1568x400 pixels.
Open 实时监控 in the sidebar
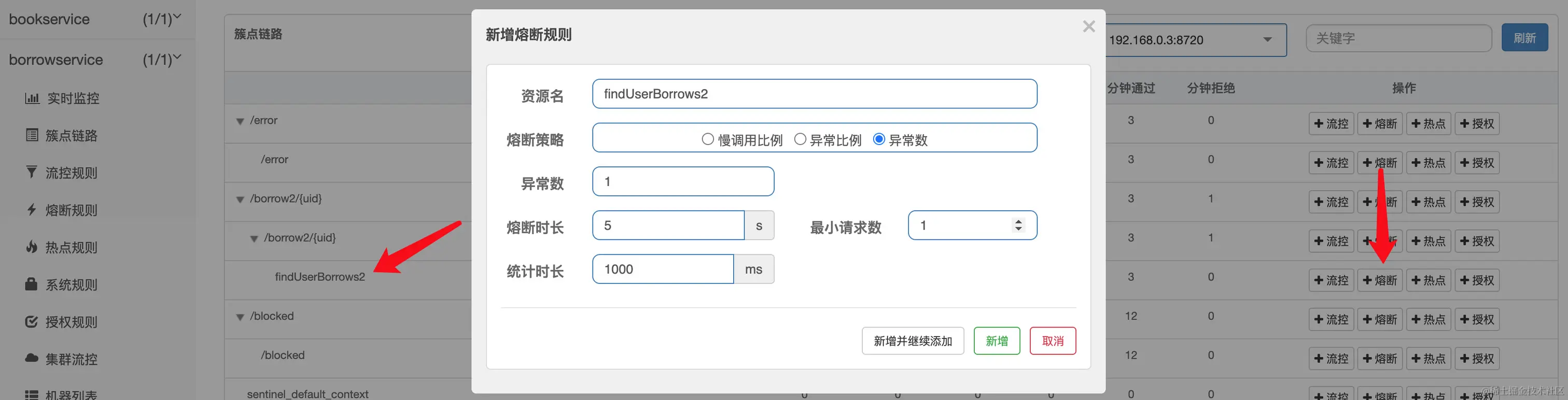pos(62,98)
